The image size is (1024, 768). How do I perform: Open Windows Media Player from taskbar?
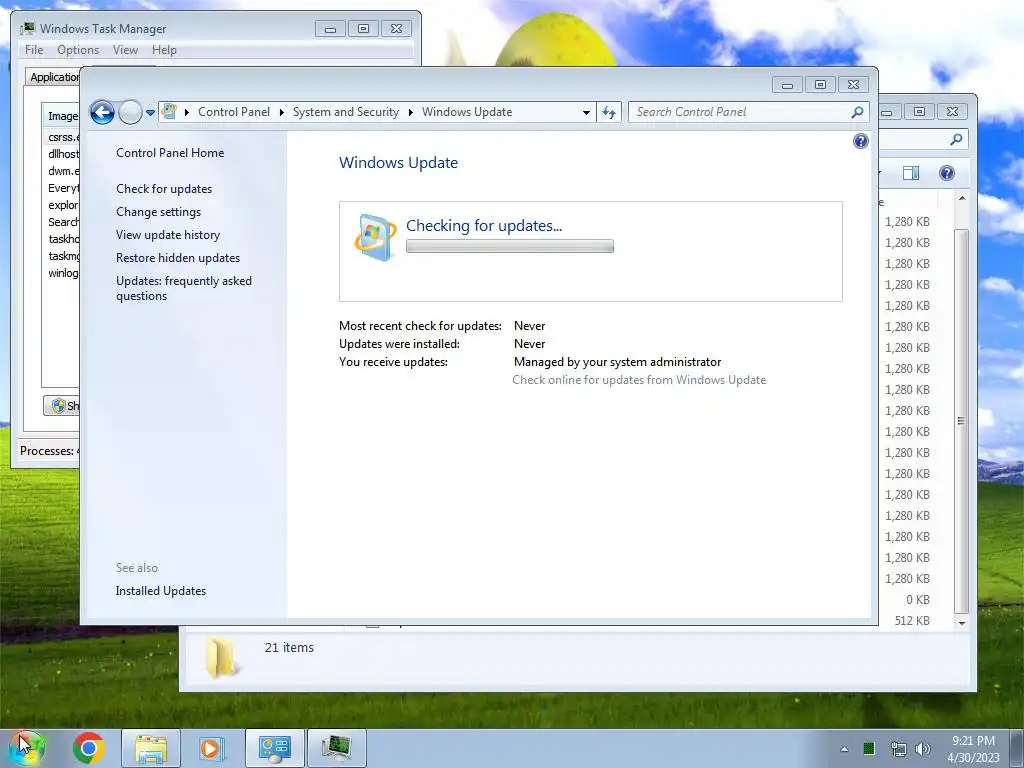pos(211,748)
